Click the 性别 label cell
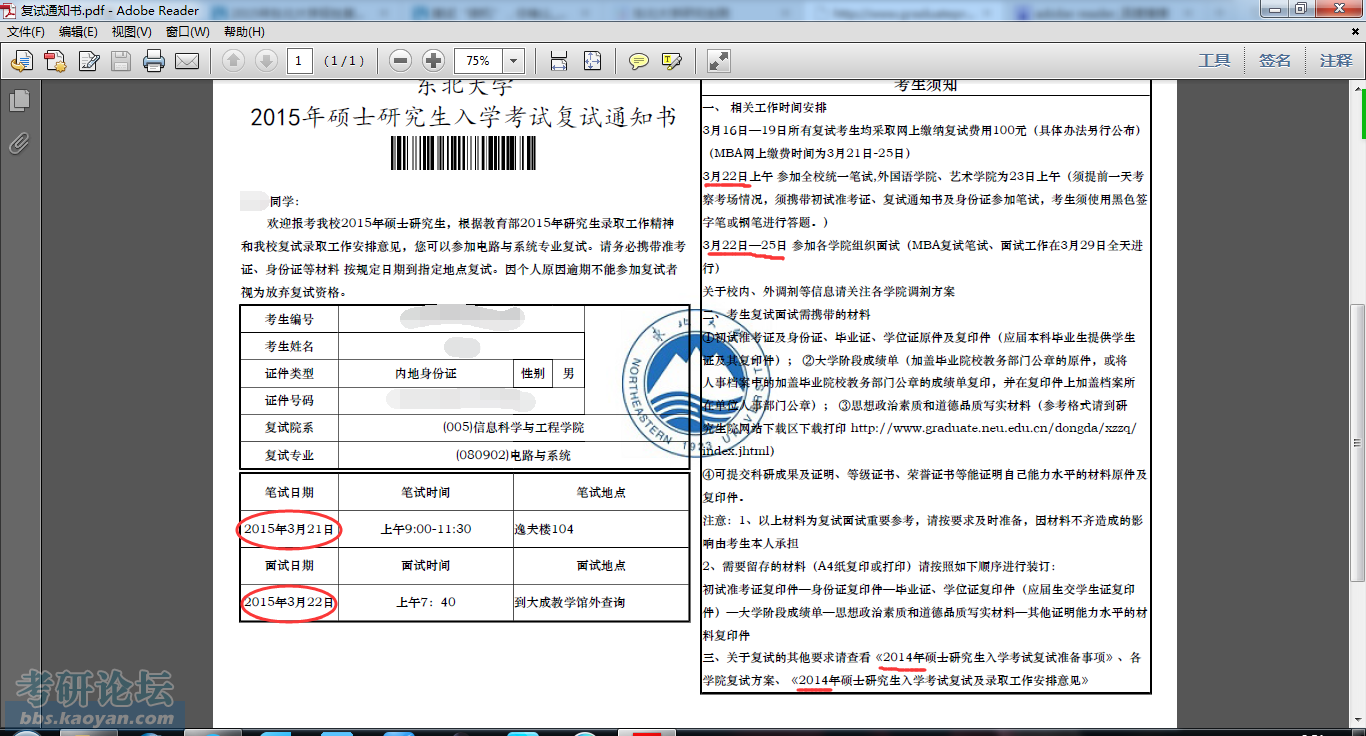This screenshot has height=736, width=1366. (x=533, y=373)
